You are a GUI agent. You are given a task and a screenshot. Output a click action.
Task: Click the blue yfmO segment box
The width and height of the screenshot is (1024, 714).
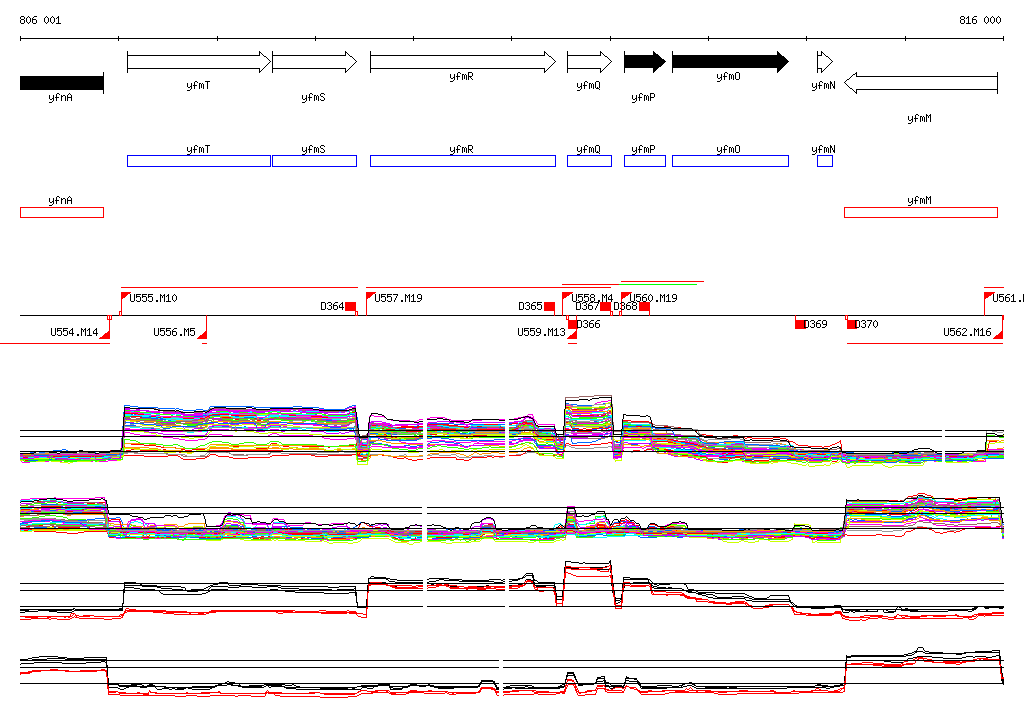[731, 161]
